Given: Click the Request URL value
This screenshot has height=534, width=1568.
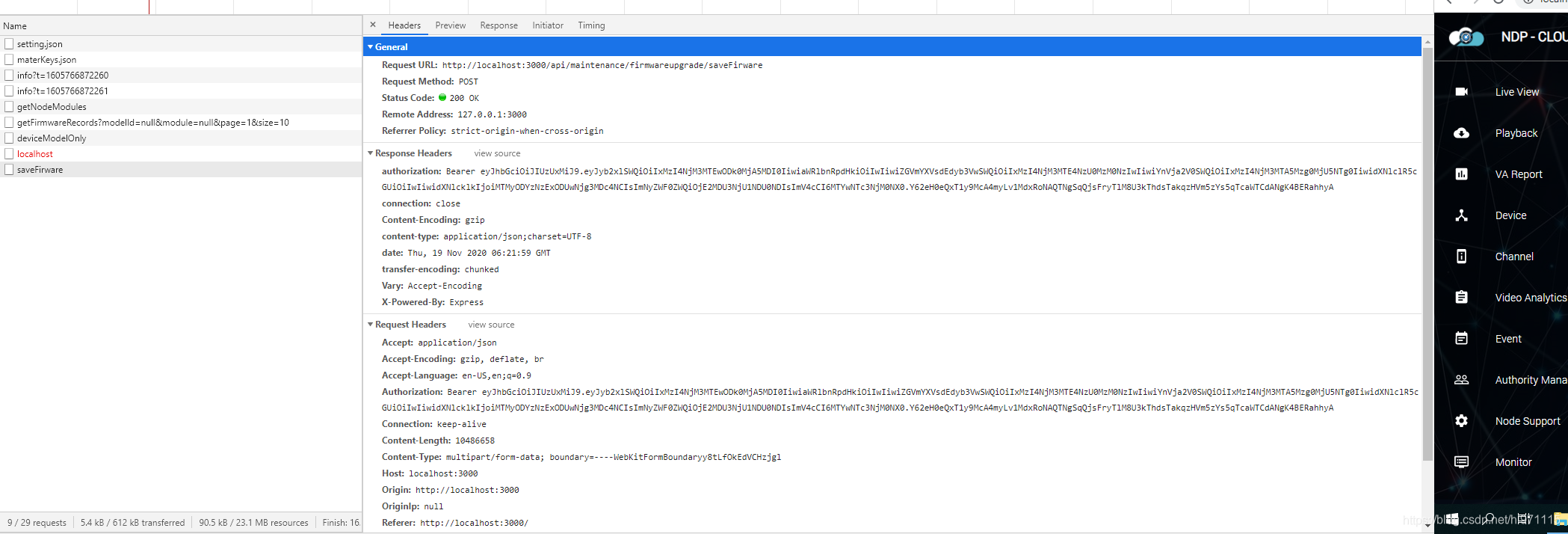Looking at the screenshot, I should [602, 65].
